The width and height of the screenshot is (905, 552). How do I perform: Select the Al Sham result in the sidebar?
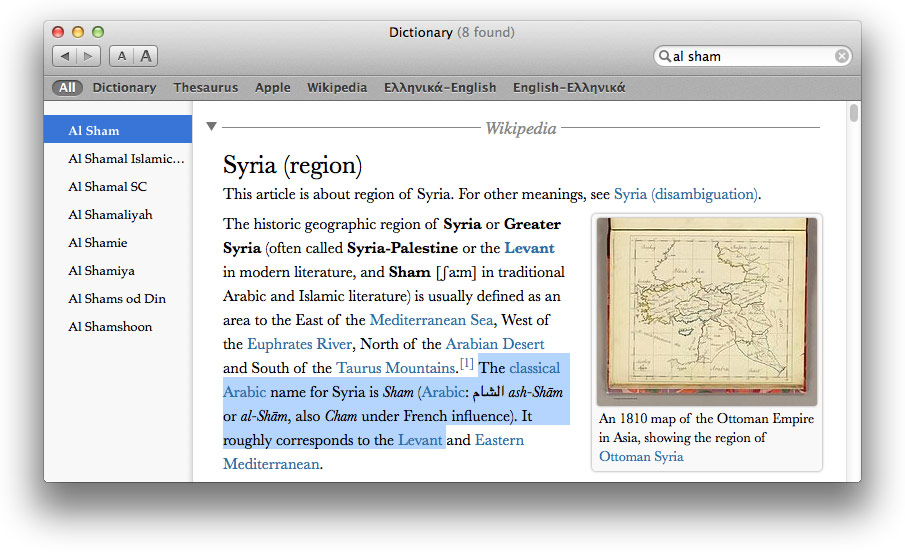pos(118,130)
